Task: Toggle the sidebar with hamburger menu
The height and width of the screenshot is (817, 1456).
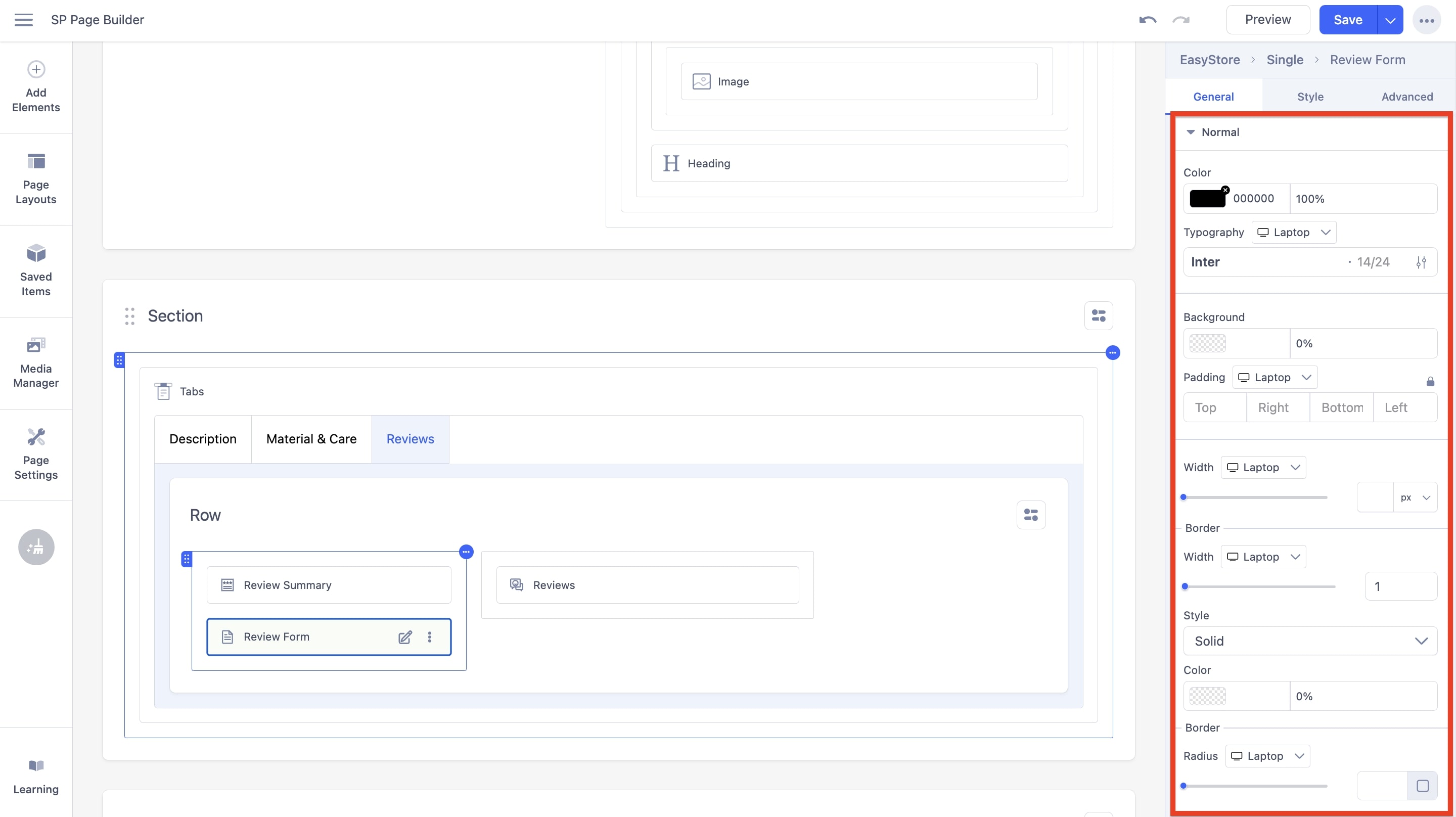Action: pos(24,19)
